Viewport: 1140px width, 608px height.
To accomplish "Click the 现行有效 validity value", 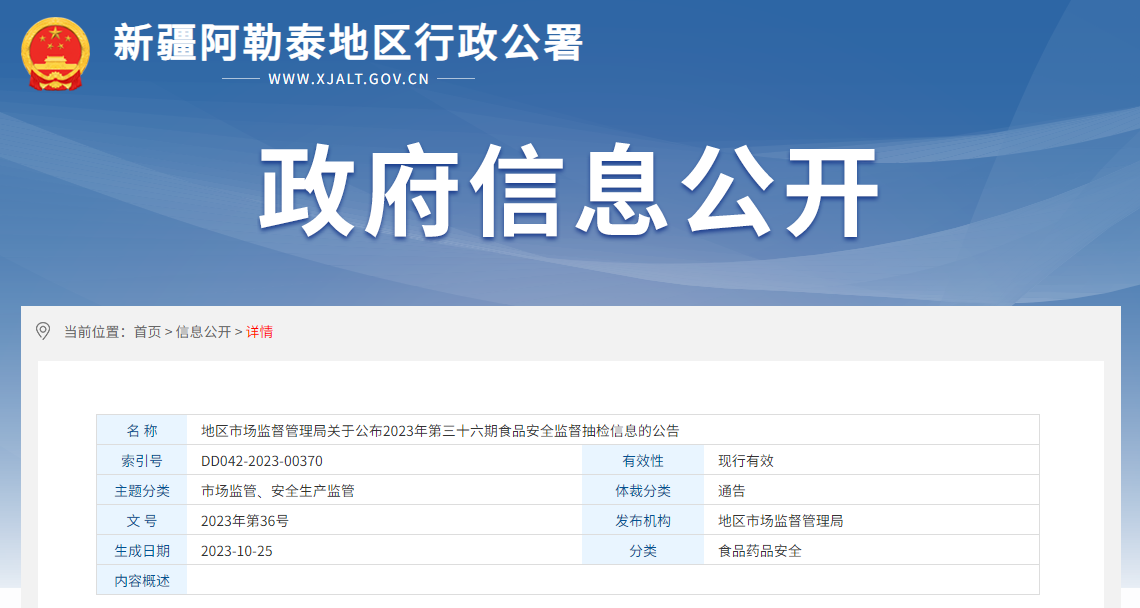I will [746, 461].
